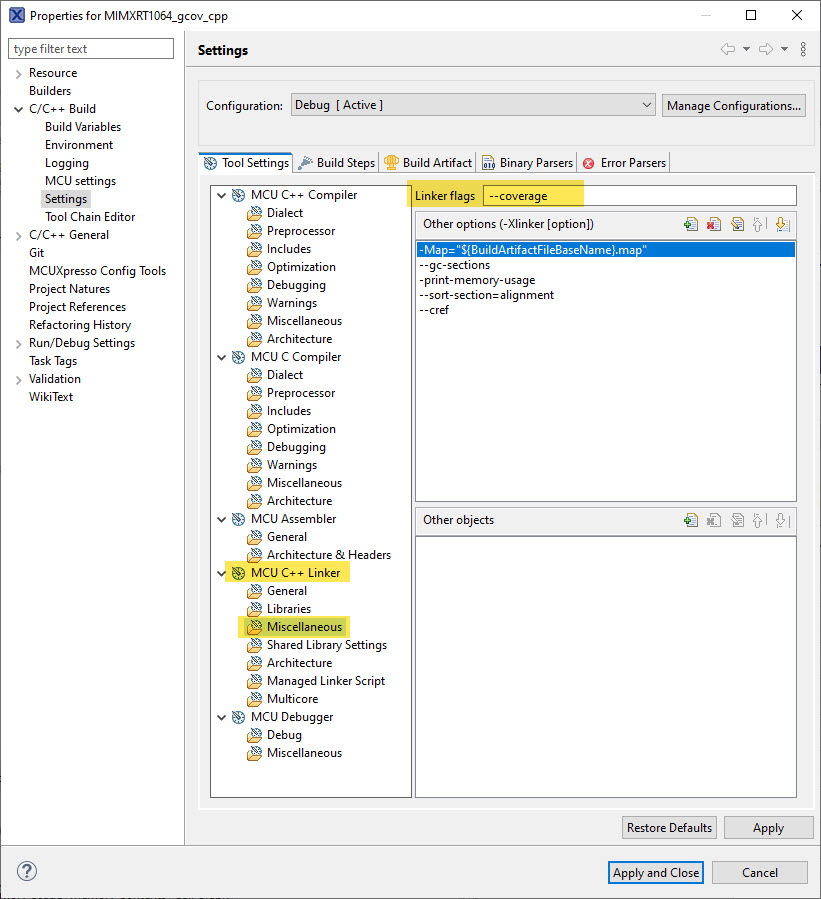Collapse the MCU C++ Compiler tree node
Image resolution: width=821 pixels, height=899 pixels.
pos(221,195)
